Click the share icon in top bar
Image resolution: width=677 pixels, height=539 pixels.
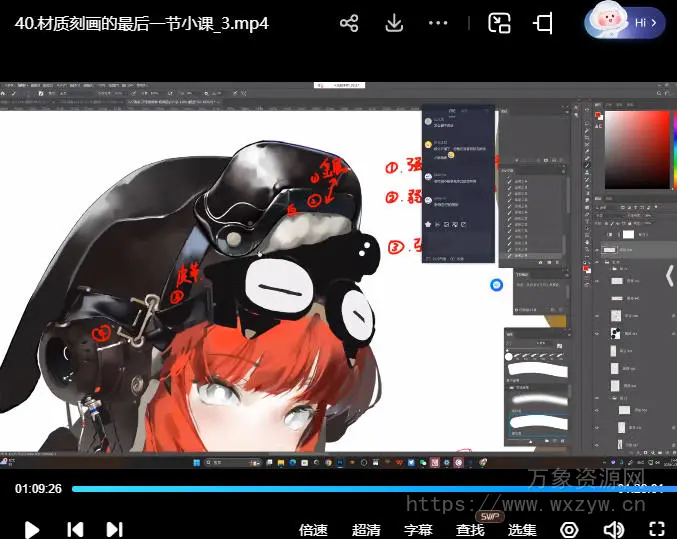[x=349, y=23]
